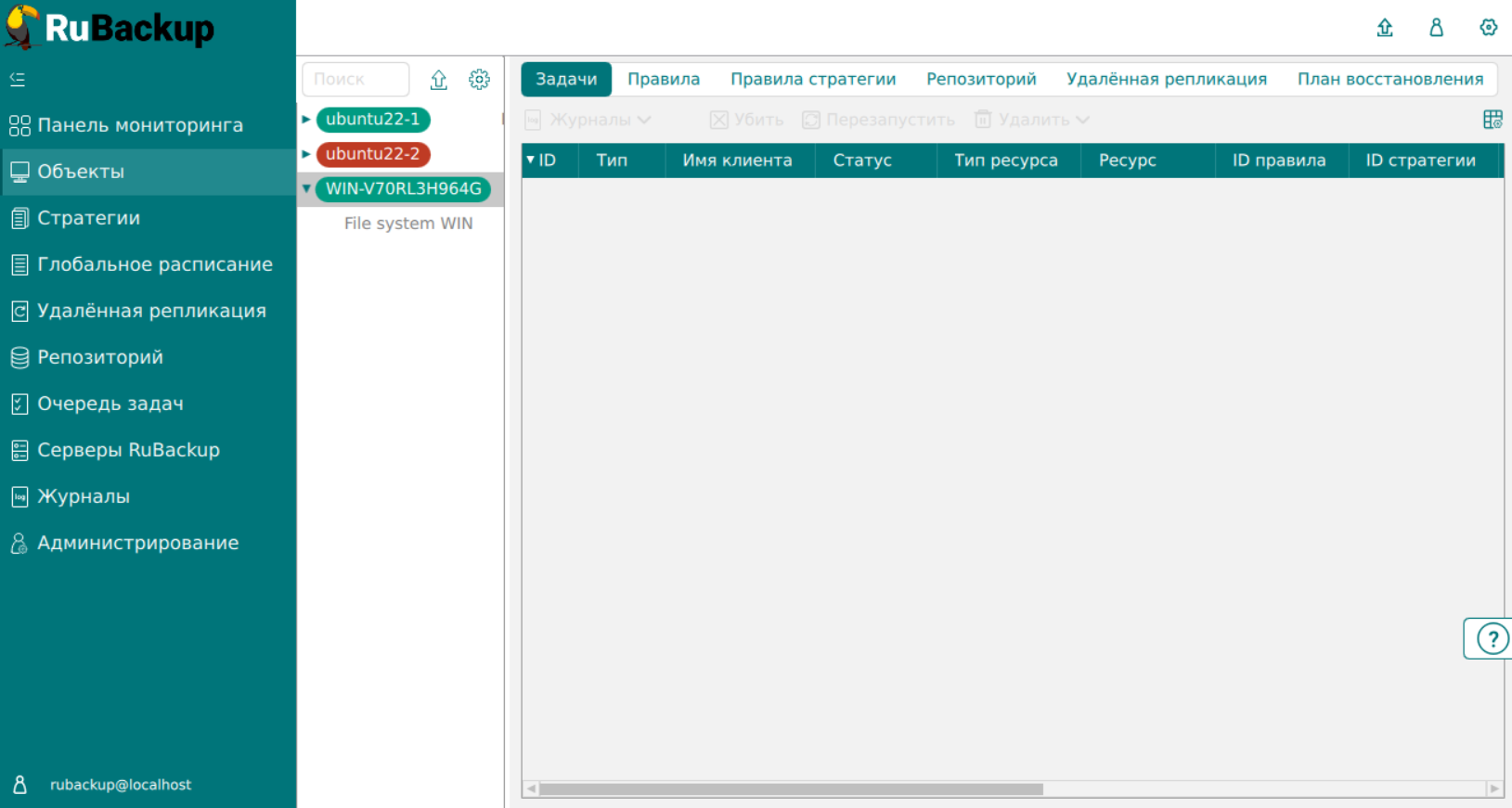This screenshot has height=808, width=1512.
Task: Collapse the sidebar menu icon
Action: coord(18,80)
